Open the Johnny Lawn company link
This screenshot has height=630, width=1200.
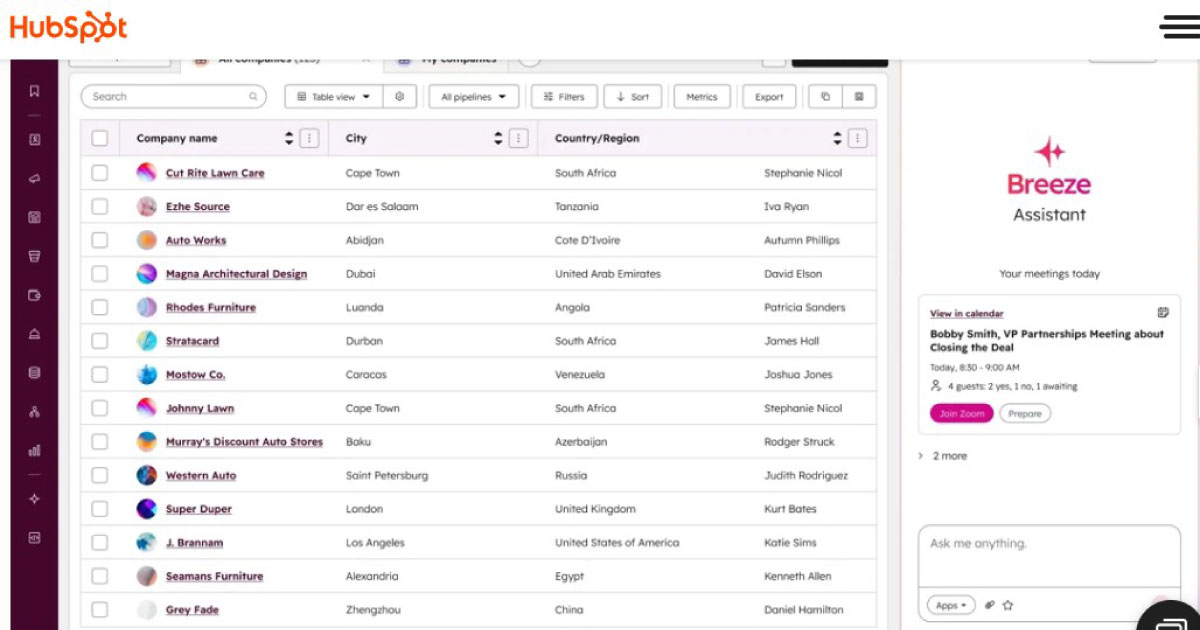200,408
